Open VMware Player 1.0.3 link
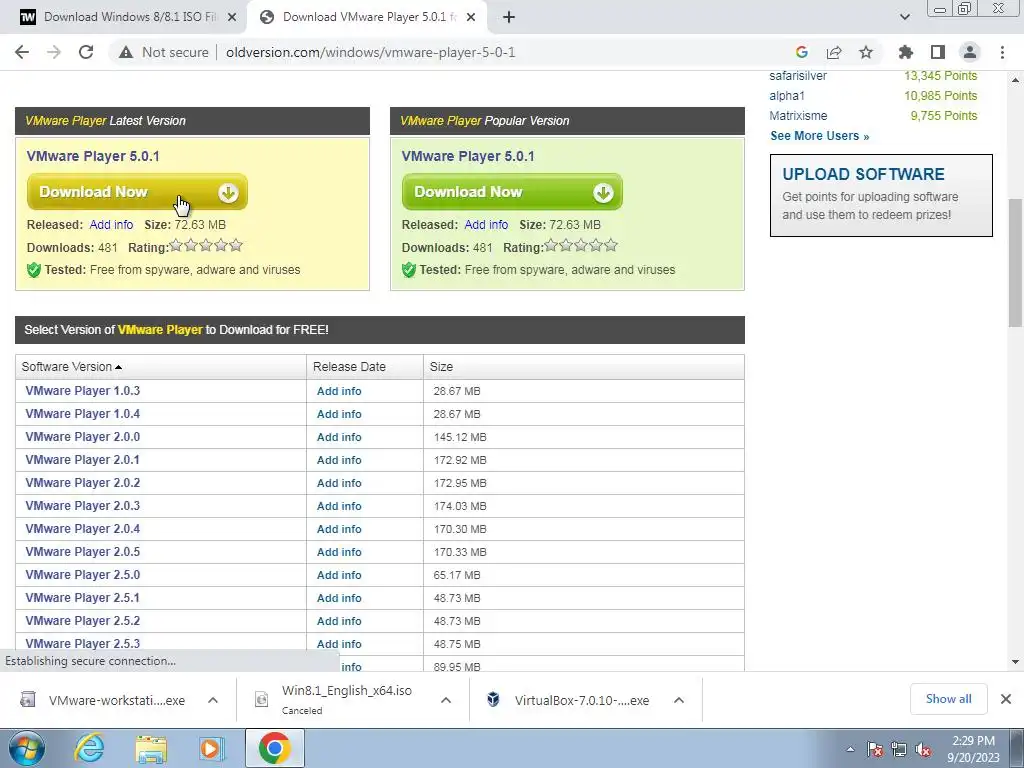Screen dimensions: 1024x768 point(82,391)
